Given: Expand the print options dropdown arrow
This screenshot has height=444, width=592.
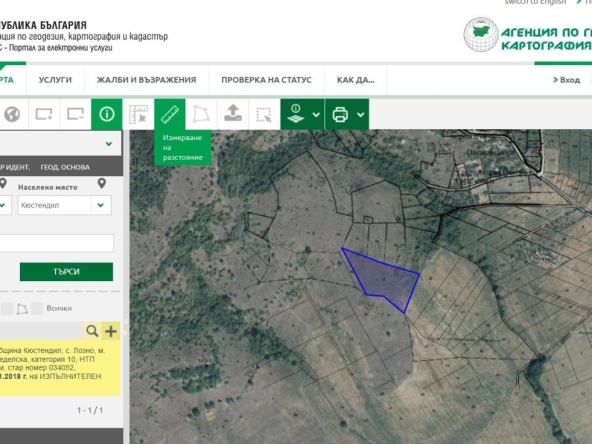Looking at the screenshot, I should coord(361,114).
